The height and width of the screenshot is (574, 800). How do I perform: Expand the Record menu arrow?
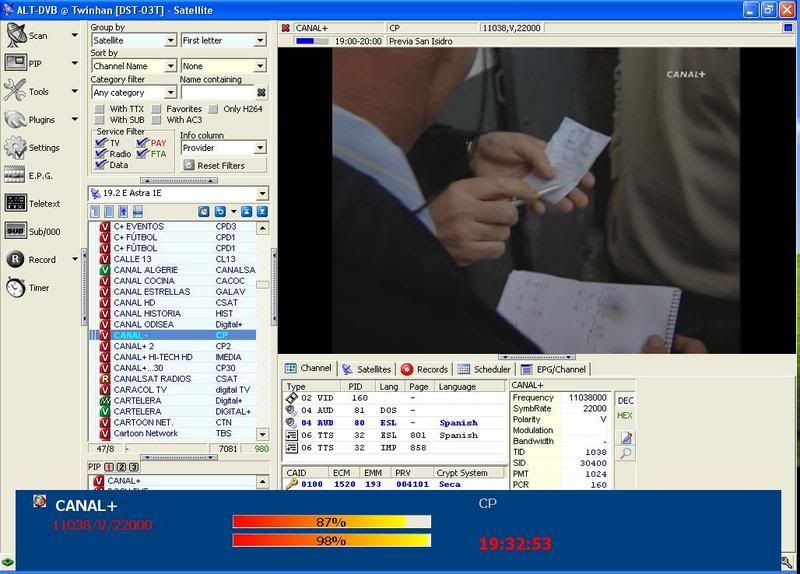tap(74, 259)
